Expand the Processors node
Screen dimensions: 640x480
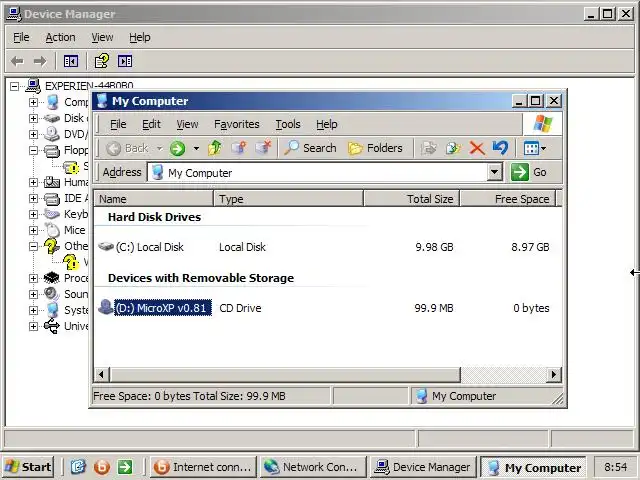(x=33, y=278)
